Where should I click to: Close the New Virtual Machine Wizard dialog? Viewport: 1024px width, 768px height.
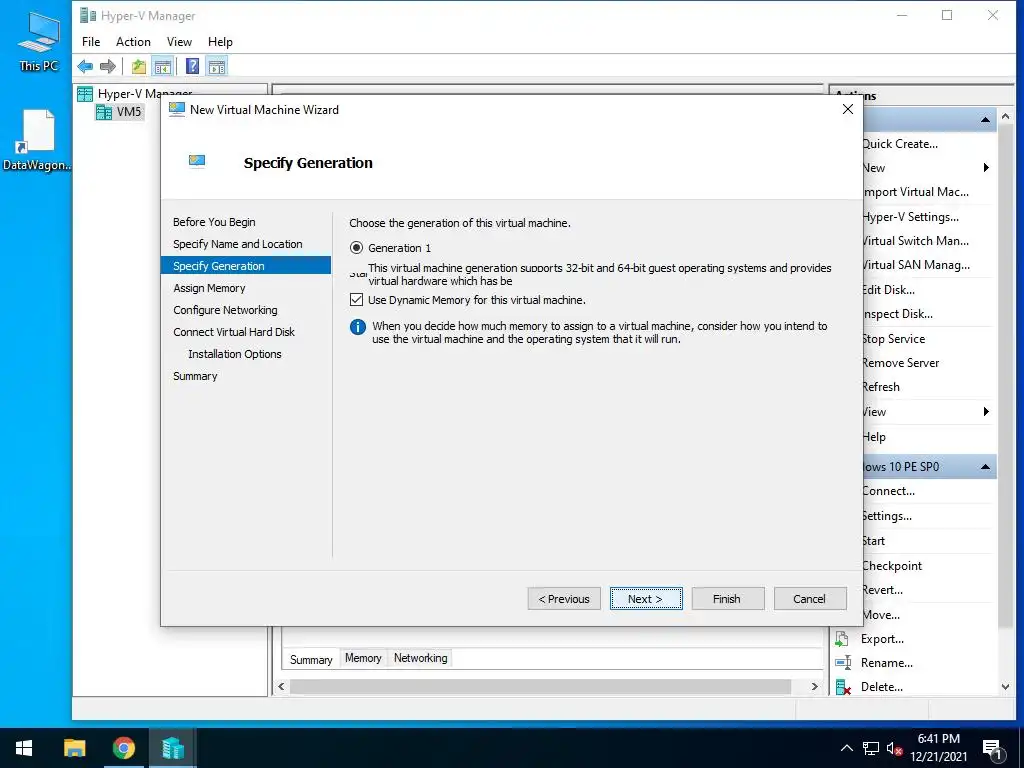coord(848,110)
